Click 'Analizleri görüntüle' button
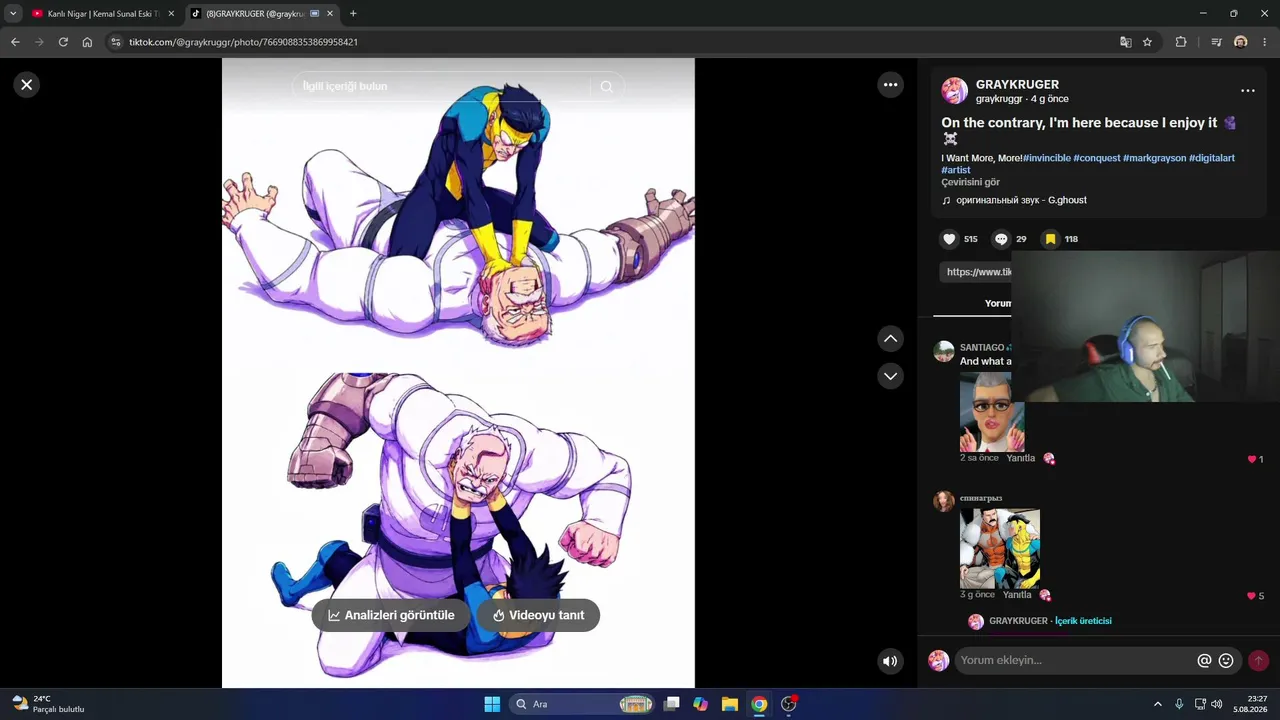 click(390, 615)
